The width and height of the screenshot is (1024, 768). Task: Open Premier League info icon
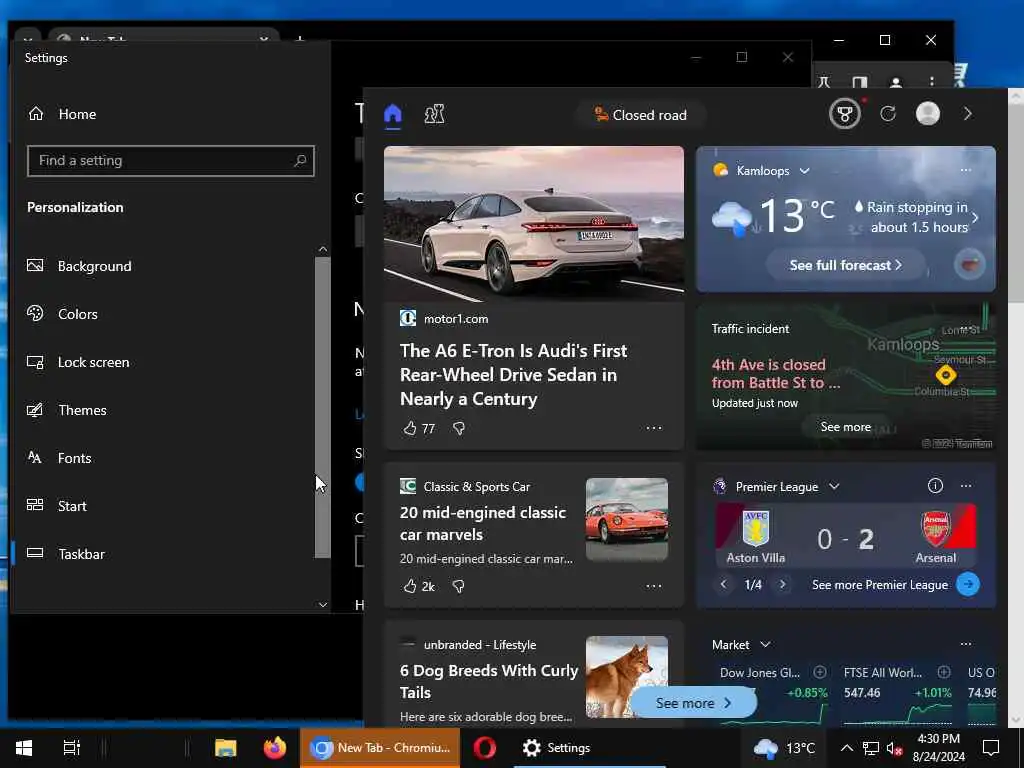pos(935,486)
